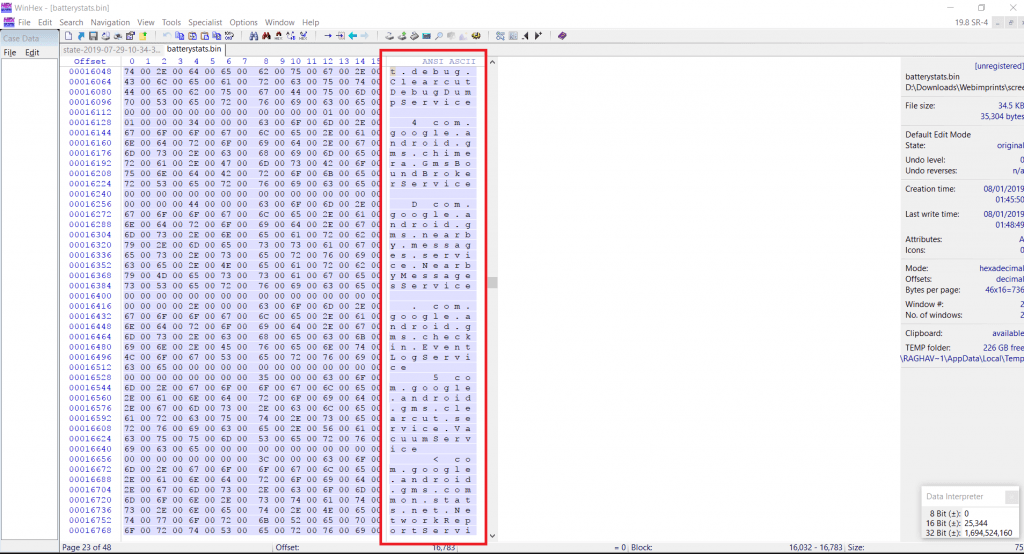
Task: Click the Page 23 of 48 status entry
Action: 87,547
